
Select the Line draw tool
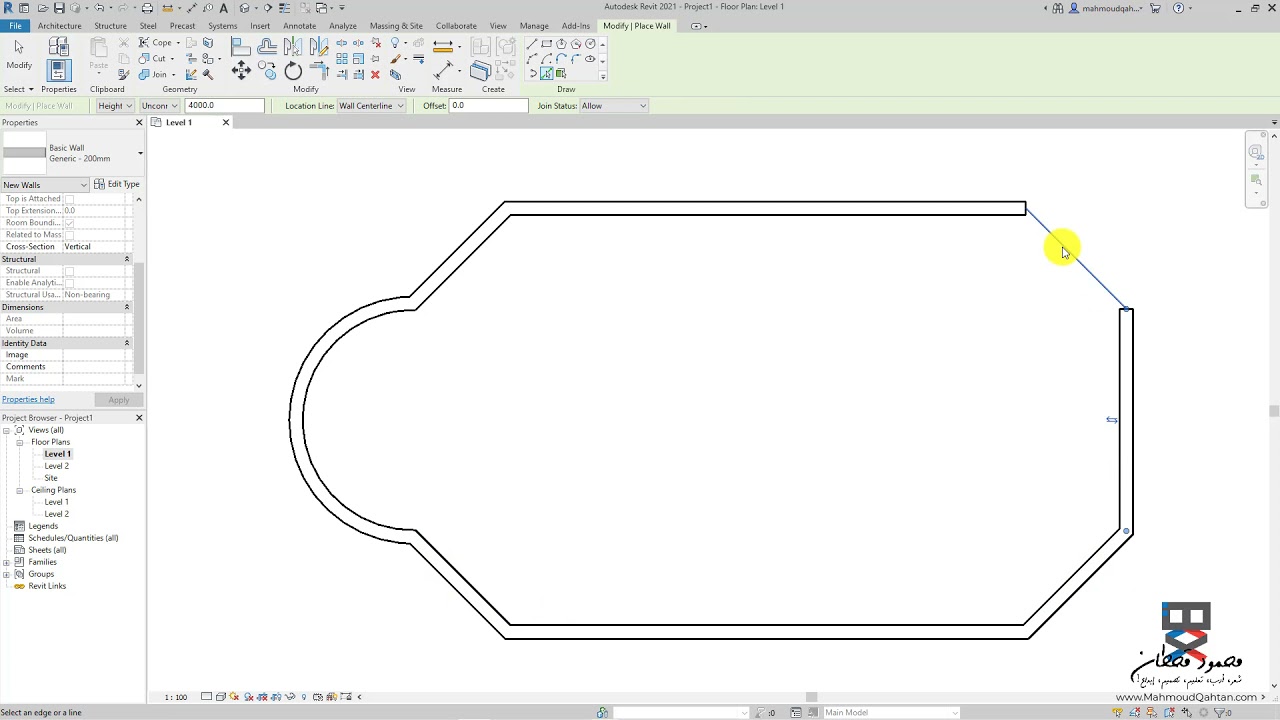pyautogui.click(x=532, y=44)
